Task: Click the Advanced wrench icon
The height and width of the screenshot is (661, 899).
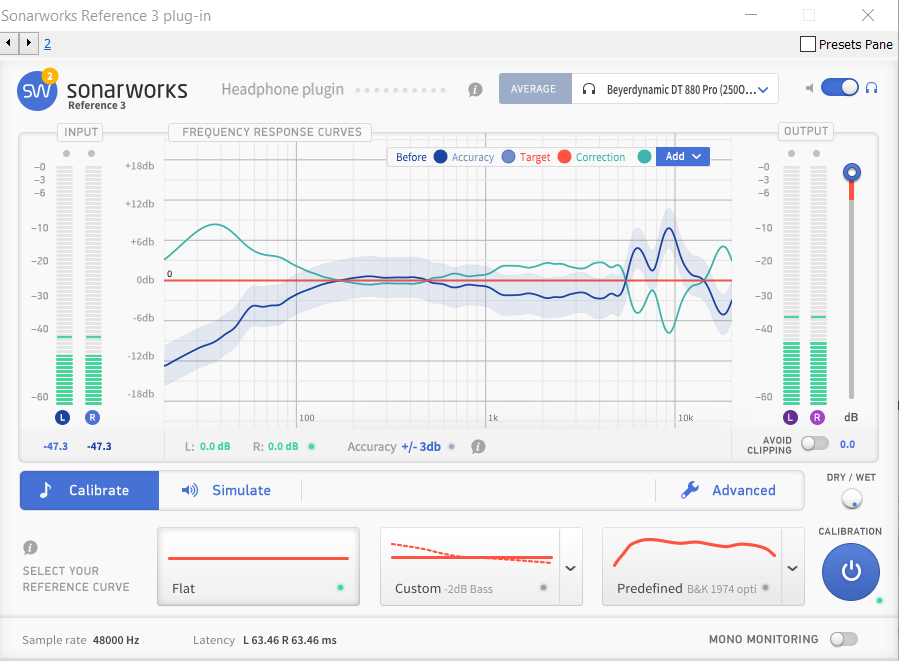Action: pos(690,490)
